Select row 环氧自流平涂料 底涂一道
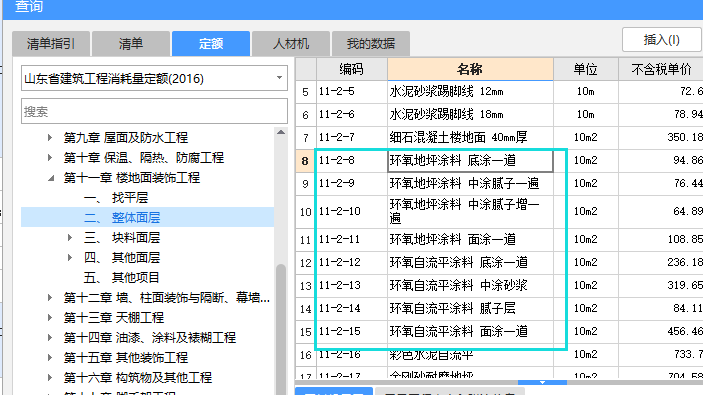Image resolution: width=703 pixels, height=395 pixels. (499, 263)
